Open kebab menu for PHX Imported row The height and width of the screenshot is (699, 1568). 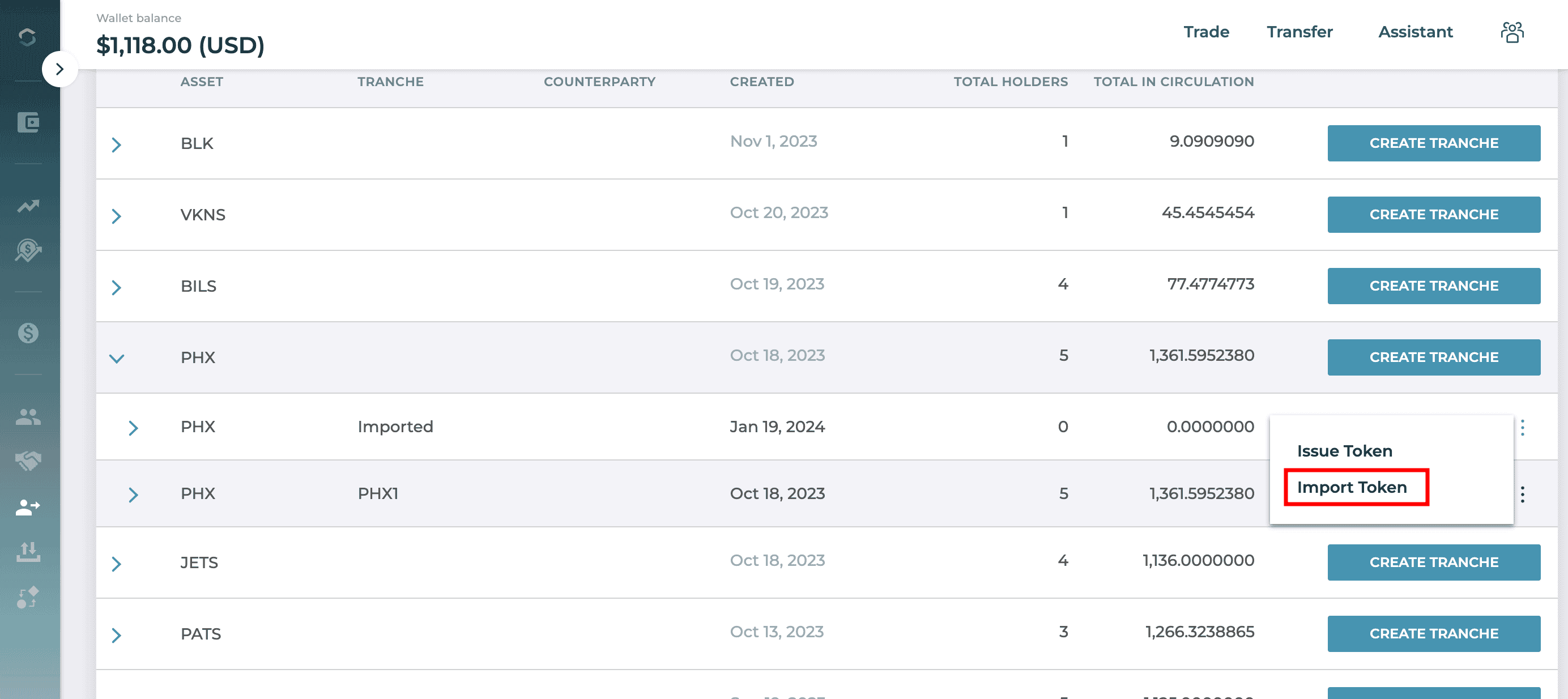pyautogui.click(x=1522, y=428)
